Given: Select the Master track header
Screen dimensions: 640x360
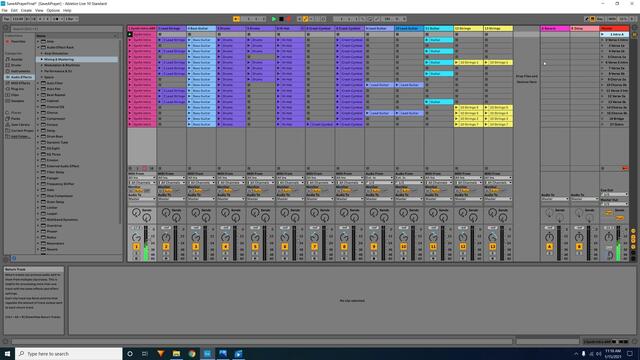Looking at the screenshot, I should point(614,28).
